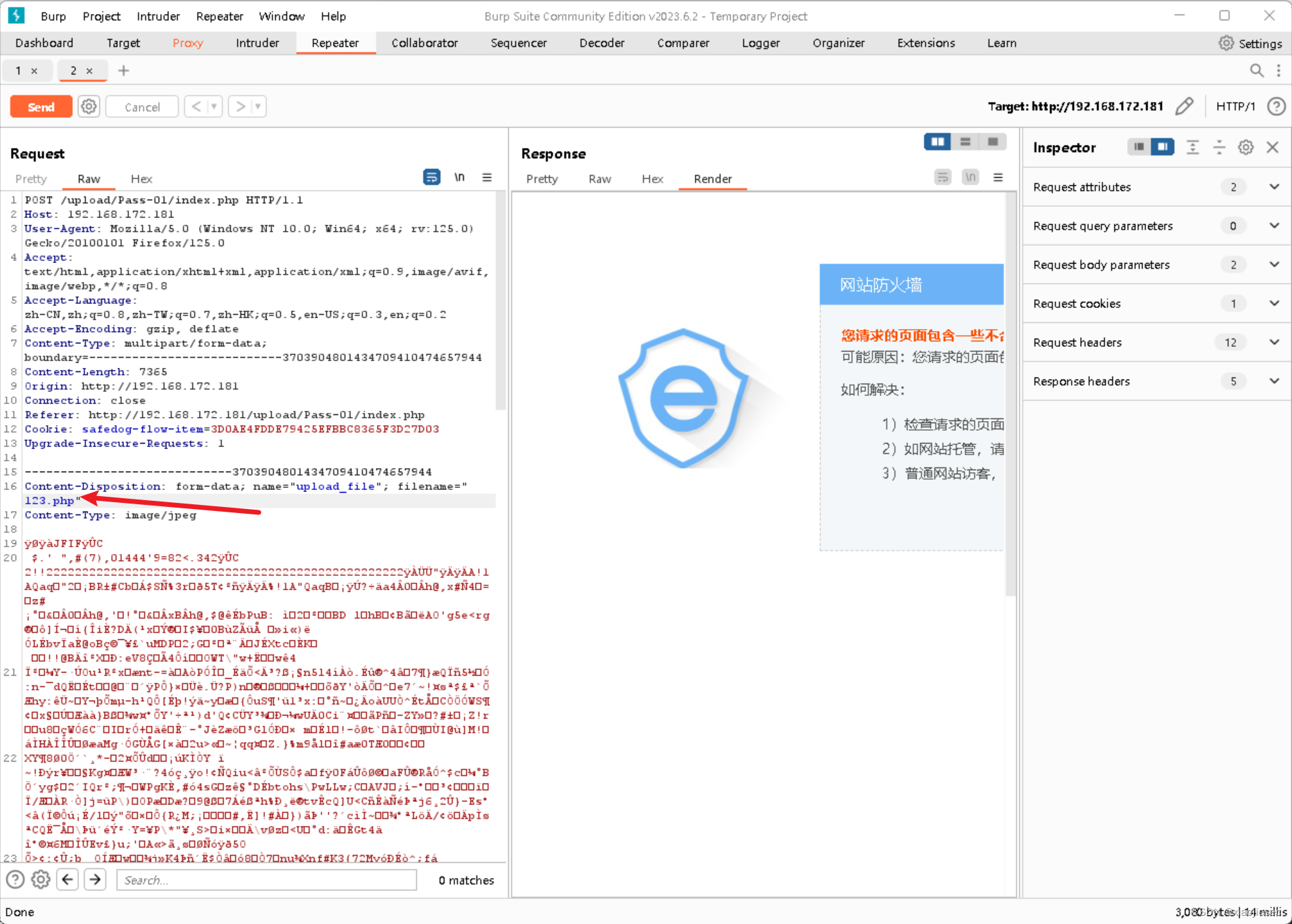This screenshot has height=924, width=1292.
Task: Switch to the Proxy tab
Action: pos(188,43)
